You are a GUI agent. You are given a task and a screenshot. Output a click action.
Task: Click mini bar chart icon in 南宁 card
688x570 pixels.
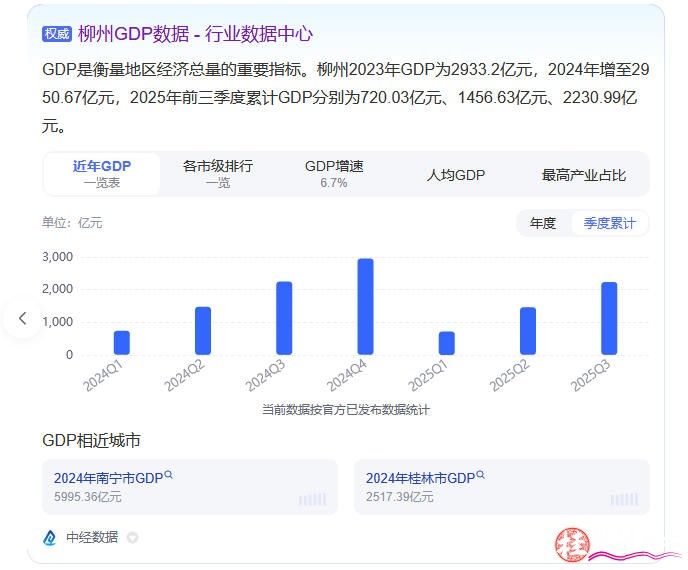(312, 498)
